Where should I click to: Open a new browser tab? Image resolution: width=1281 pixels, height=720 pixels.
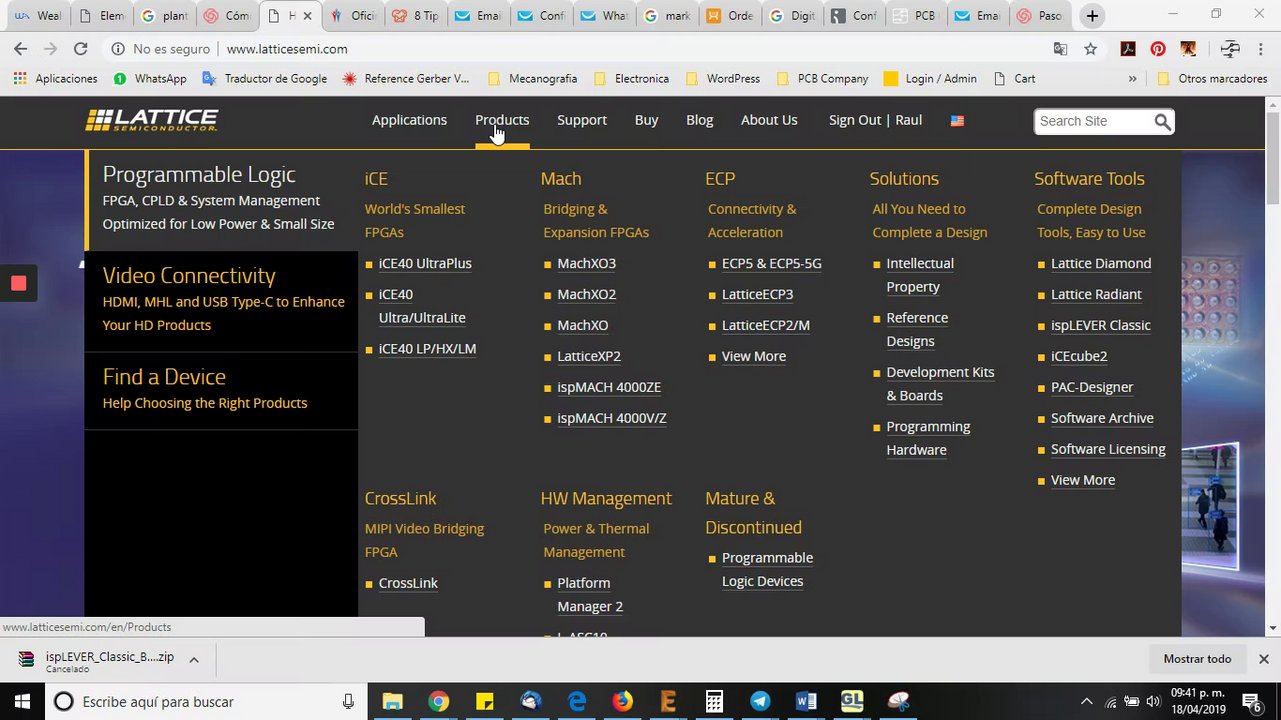coord(1092,16)
